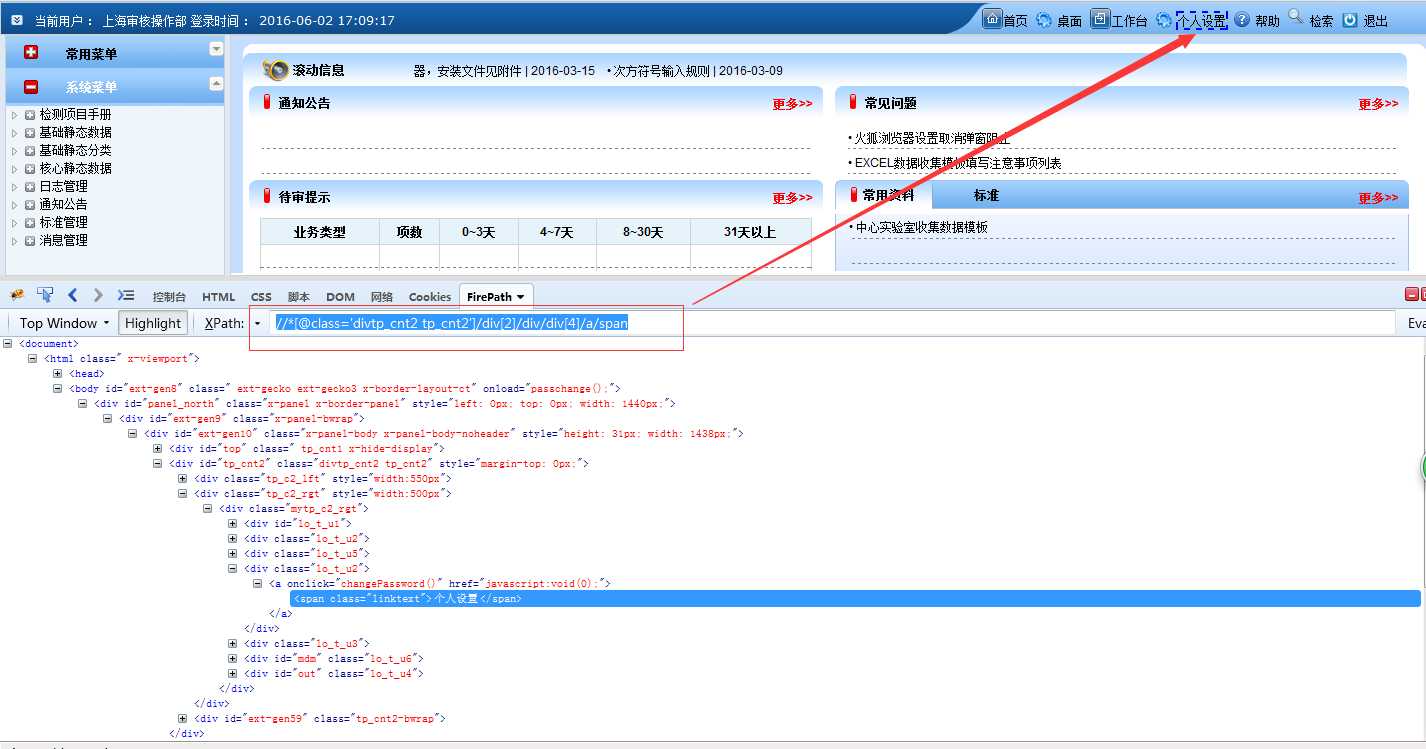Open 更多>> in the 通知公告 section
This screenshot has width=1426, height=749.
[792, 104]
